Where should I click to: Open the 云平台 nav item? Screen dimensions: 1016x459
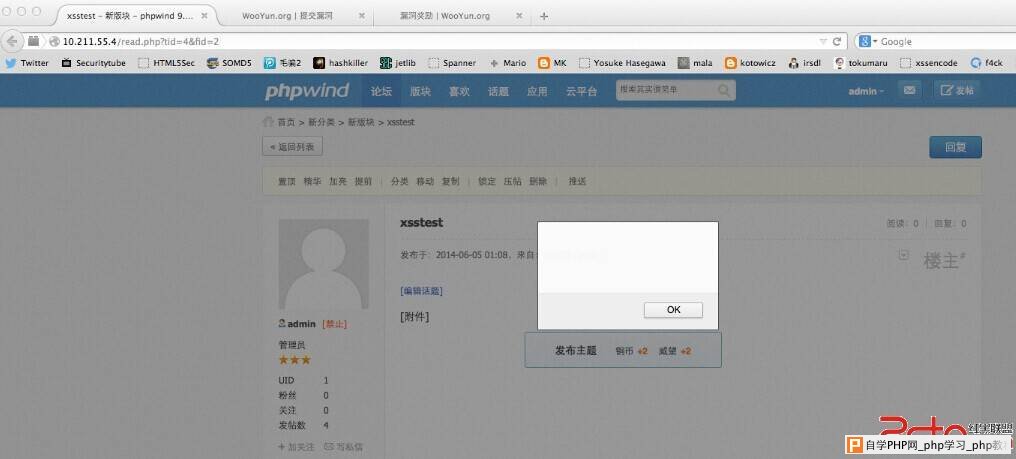click(x=581, y=91)
